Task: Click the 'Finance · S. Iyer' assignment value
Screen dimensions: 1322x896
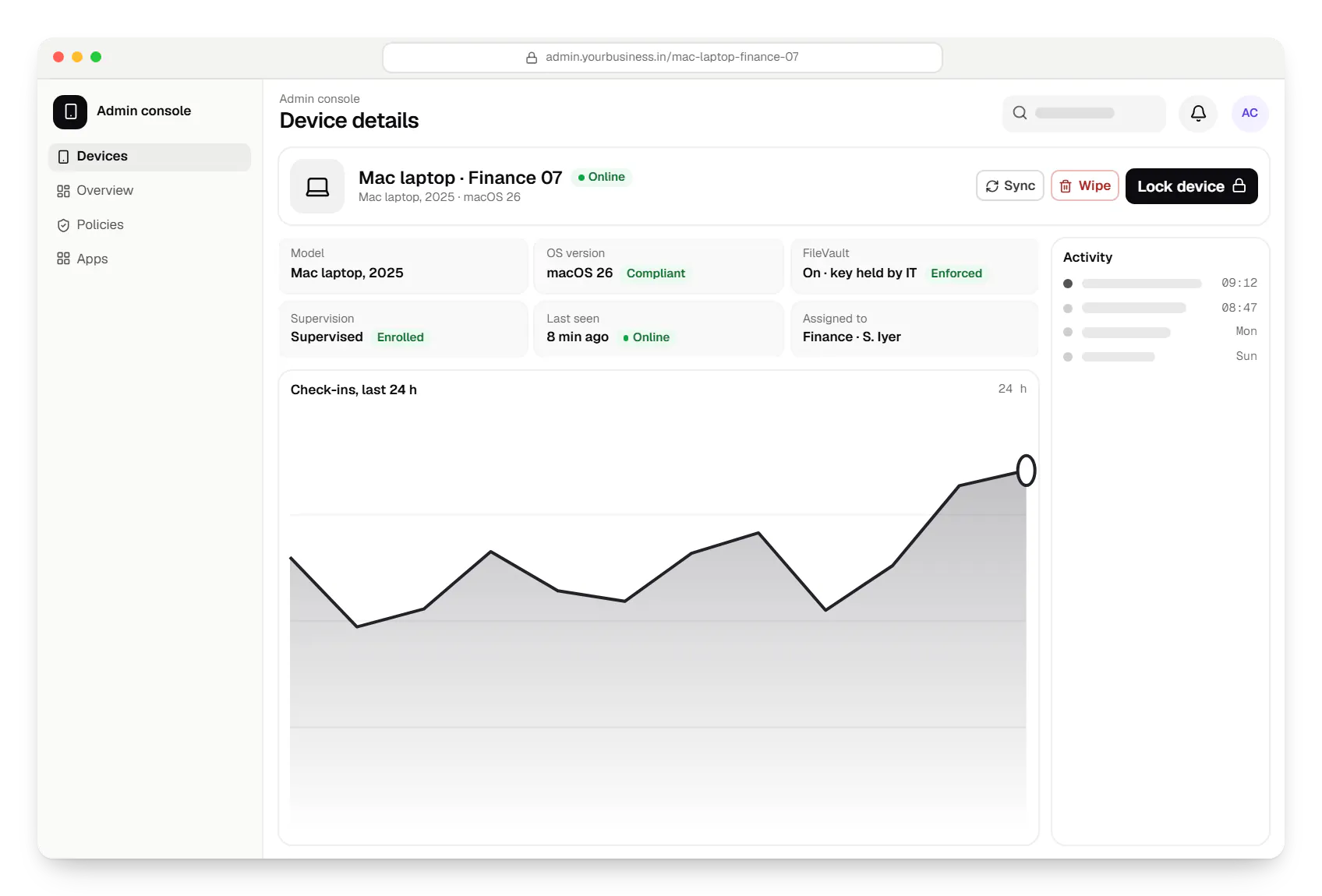Action: pos(851,337)
